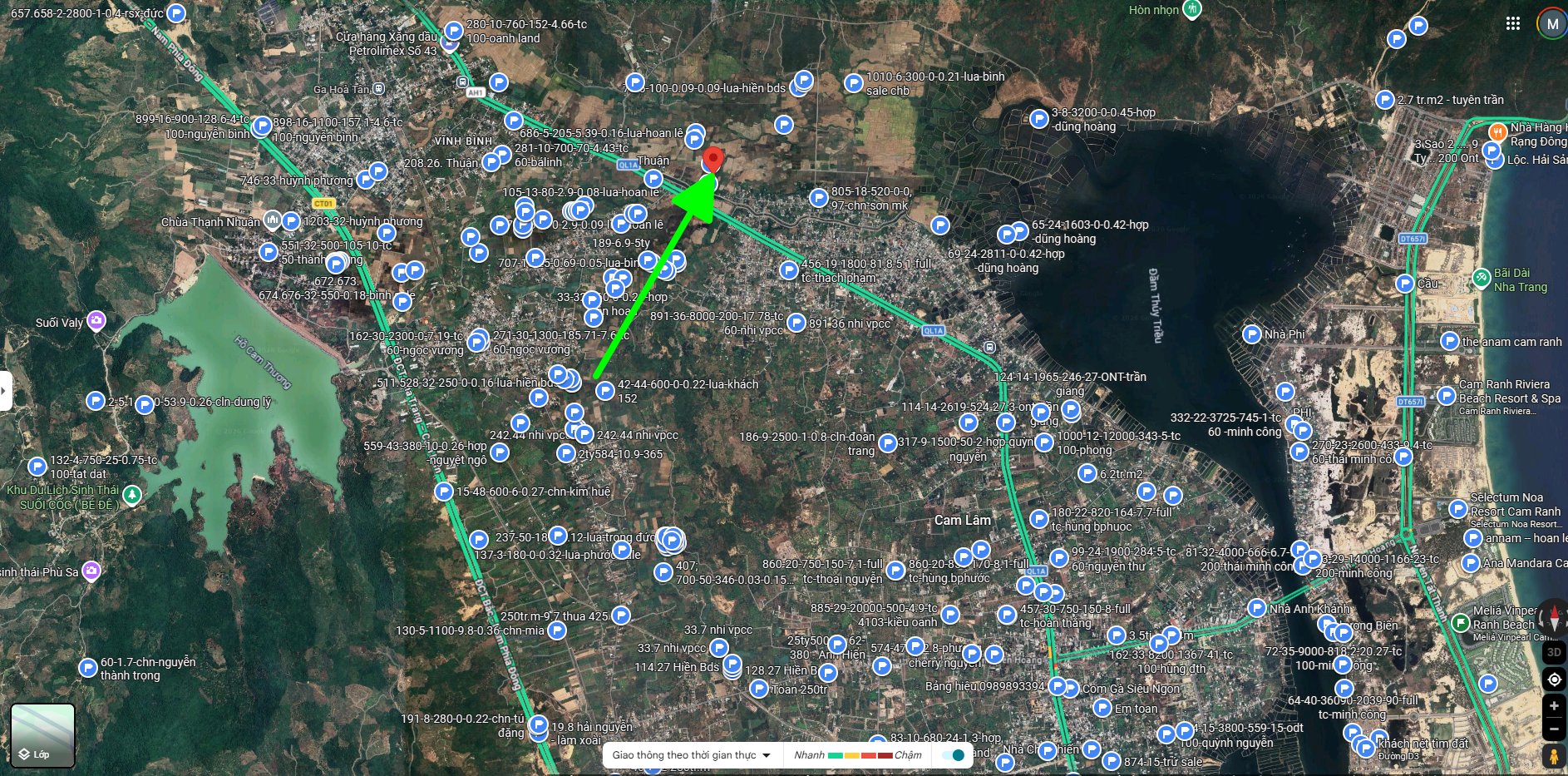
Task: Open the real-time traffic dropdown
Action: click(691, 755)
